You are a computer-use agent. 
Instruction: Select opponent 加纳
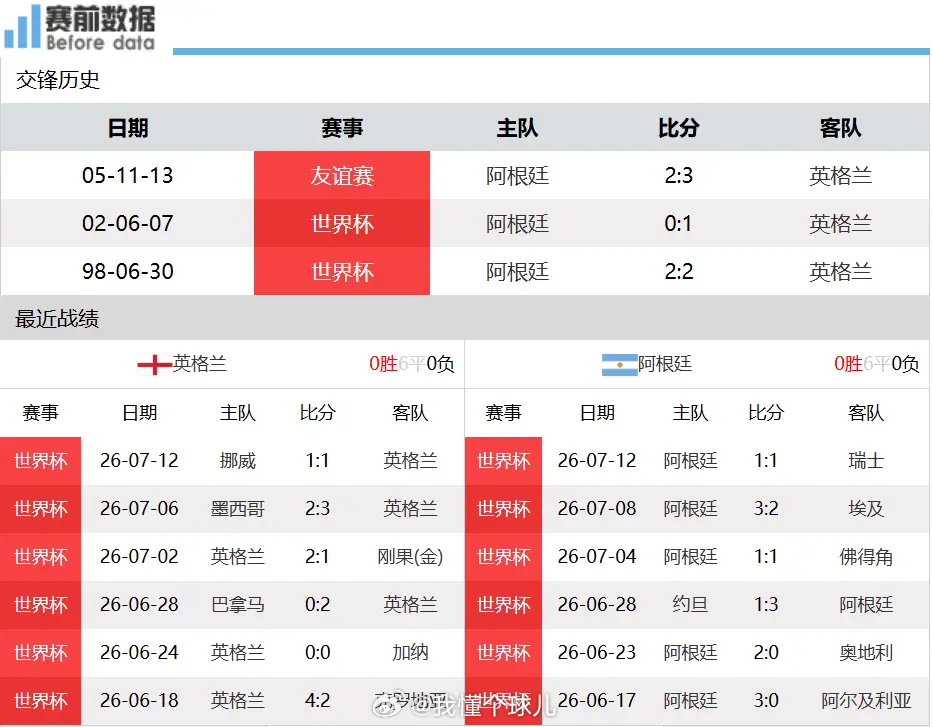[x=410, y=653]
